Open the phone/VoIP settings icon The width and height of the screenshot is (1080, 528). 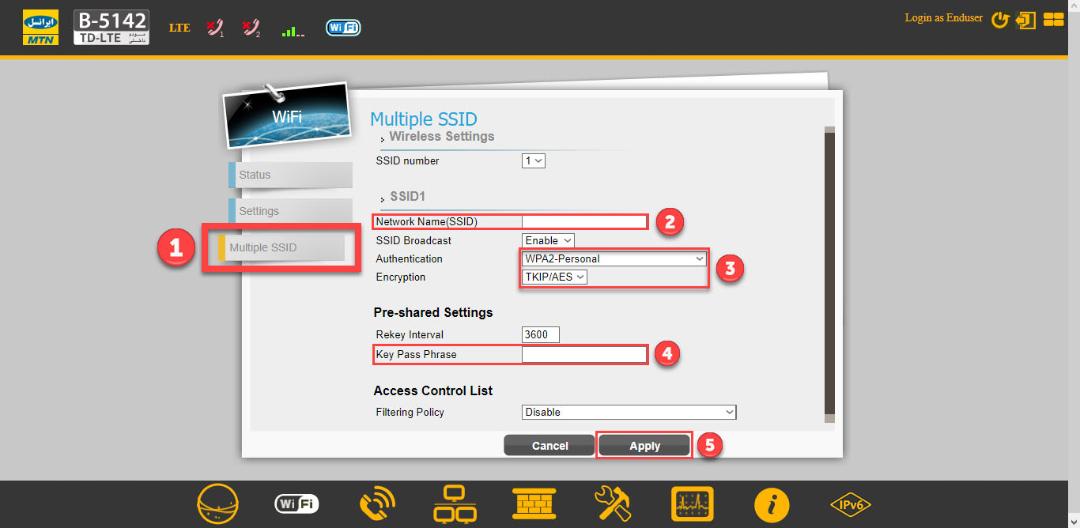point(377,505)
